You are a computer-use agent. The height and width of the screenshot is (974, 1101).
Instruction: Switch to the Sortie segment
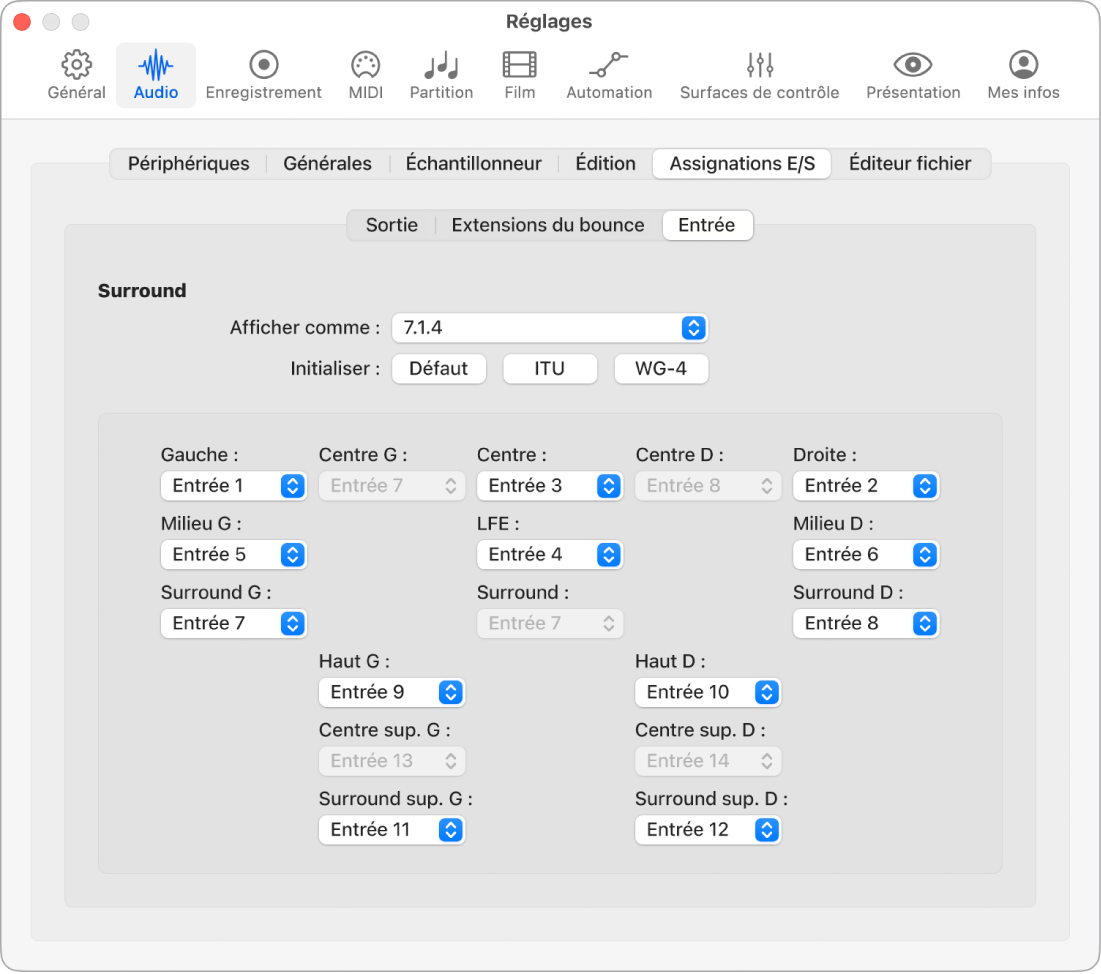pos(392,225)
